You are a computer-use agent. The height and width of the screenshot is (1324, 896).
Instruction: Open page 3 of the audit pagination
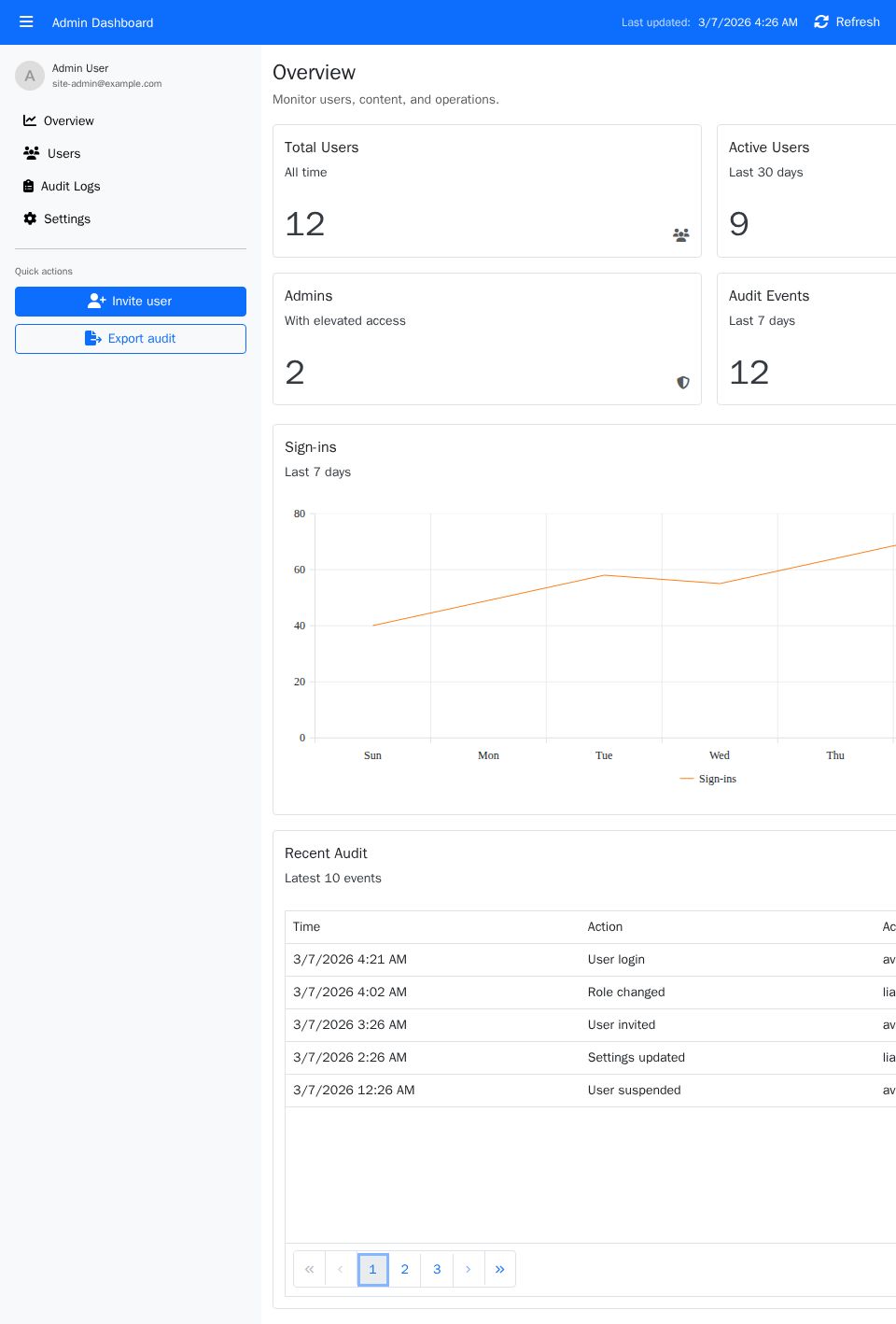click(437, 1269)
